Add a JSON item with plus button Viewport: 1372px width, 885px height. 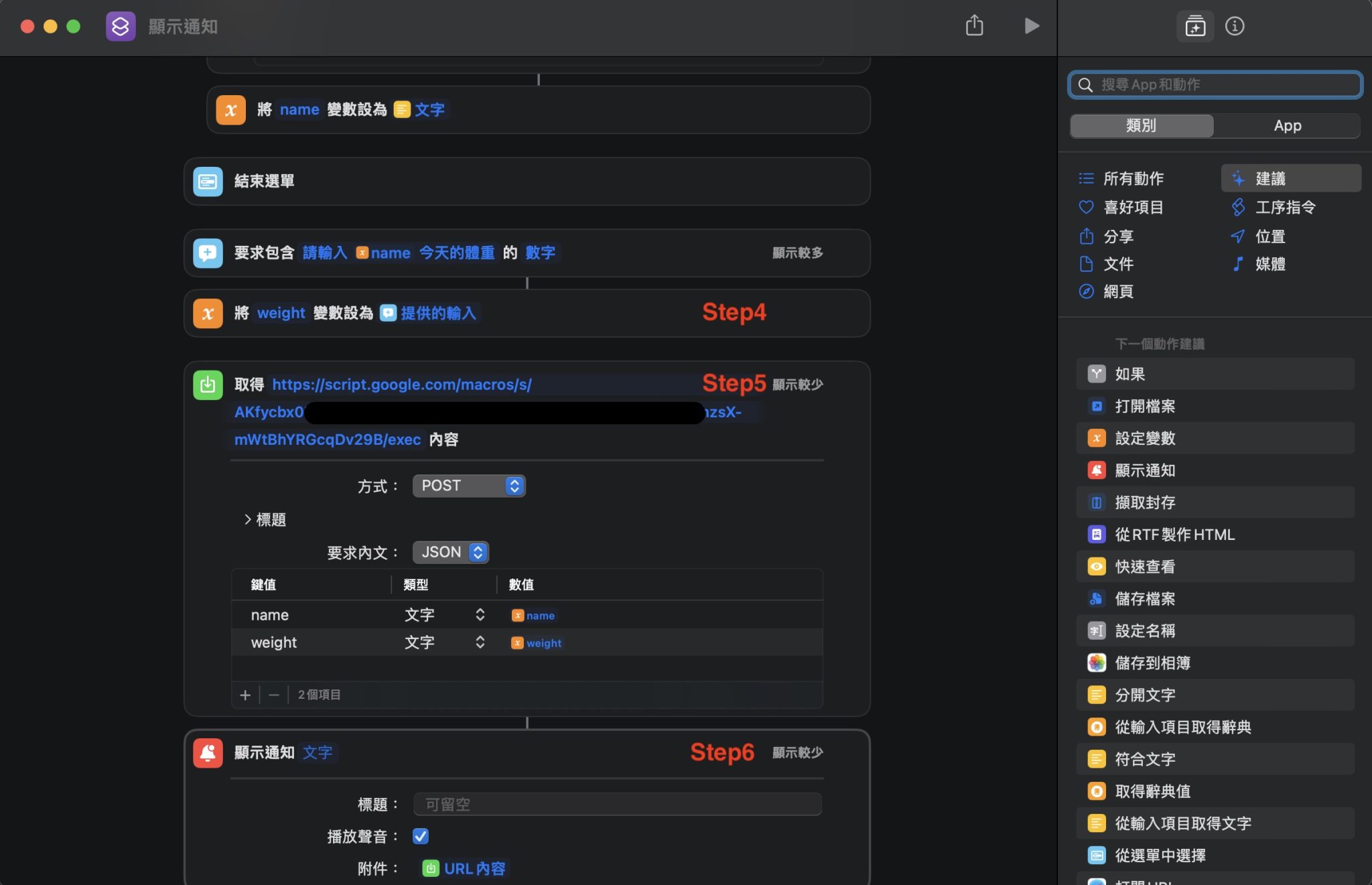click(245, 695)
